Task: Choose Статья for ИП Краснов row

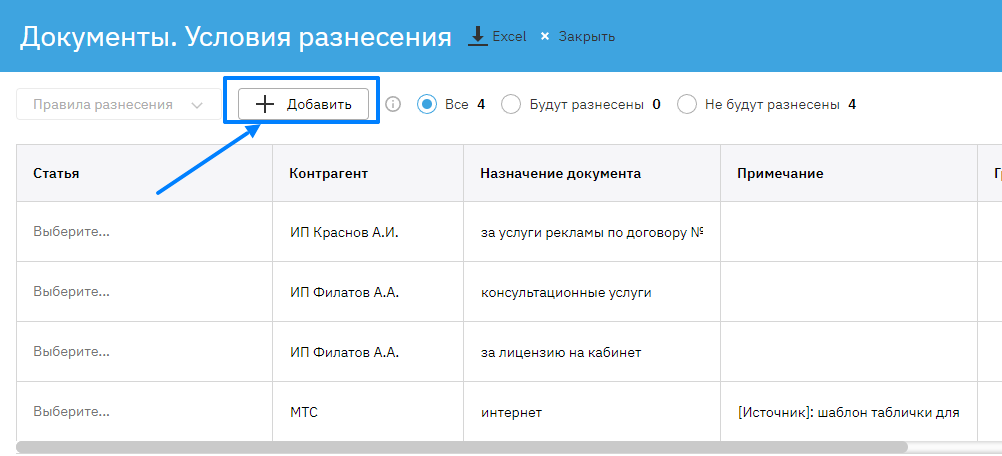Action: click(x=72, y=232)
